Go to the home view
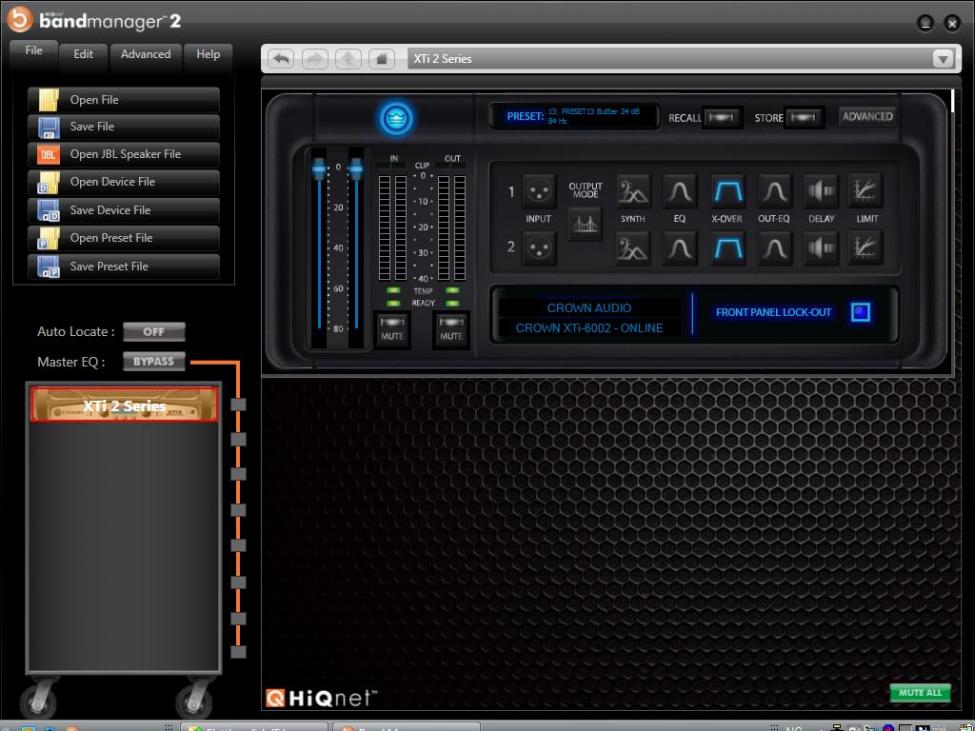This screenshot has width=975, height=731. pyautogui.click(x=382, y=59)
